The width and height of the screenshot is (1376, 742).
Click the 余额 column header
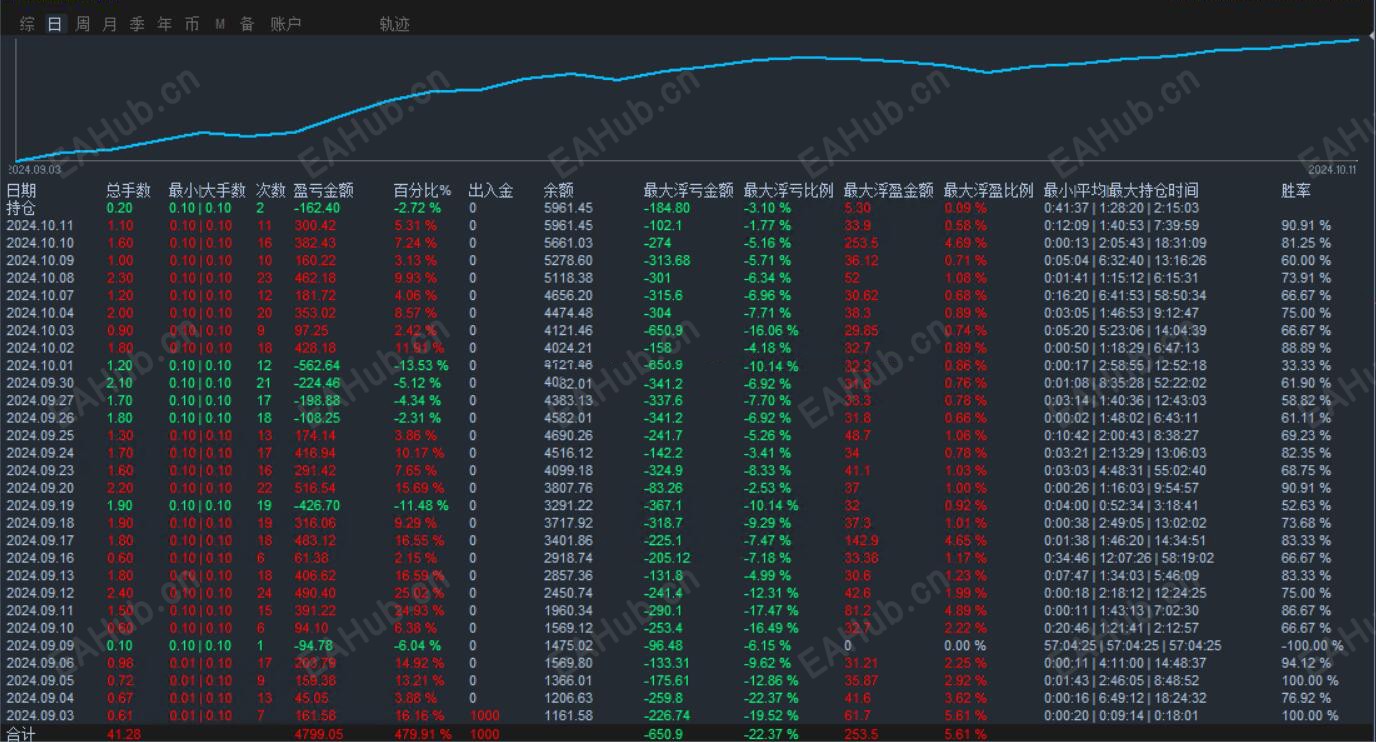point(559,190)
